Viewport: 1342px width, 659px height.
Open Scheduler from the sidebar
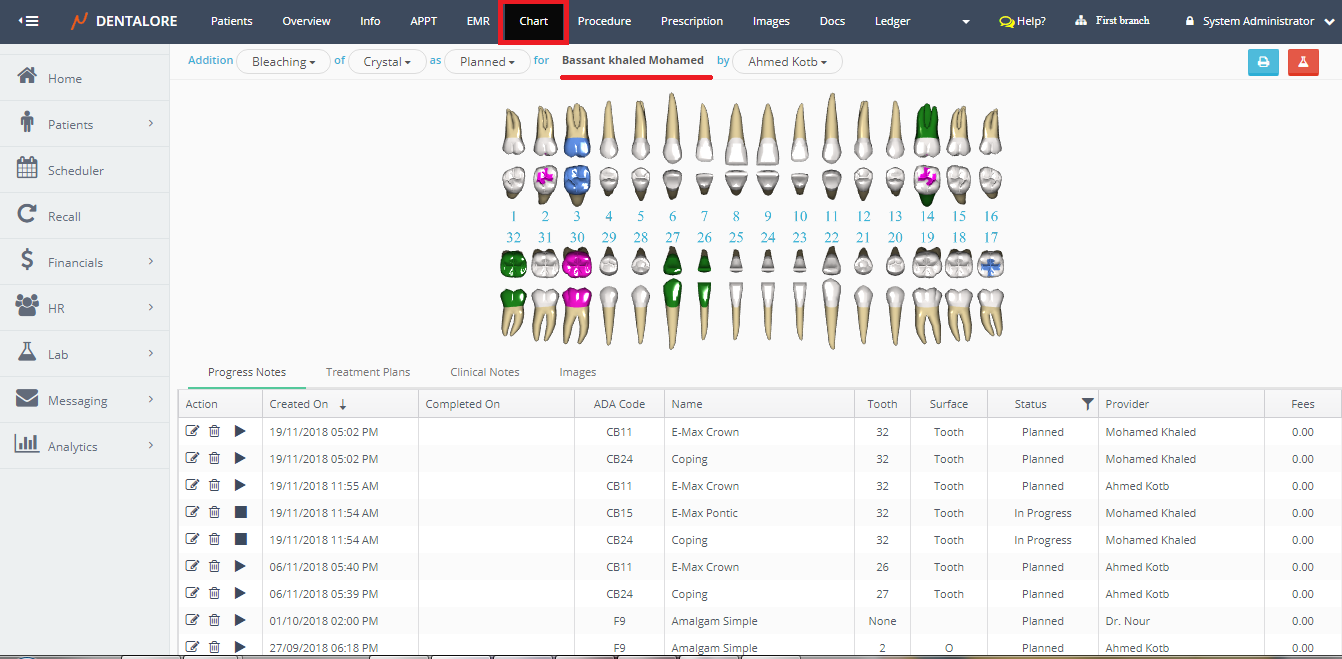click(x=76, y=171)
